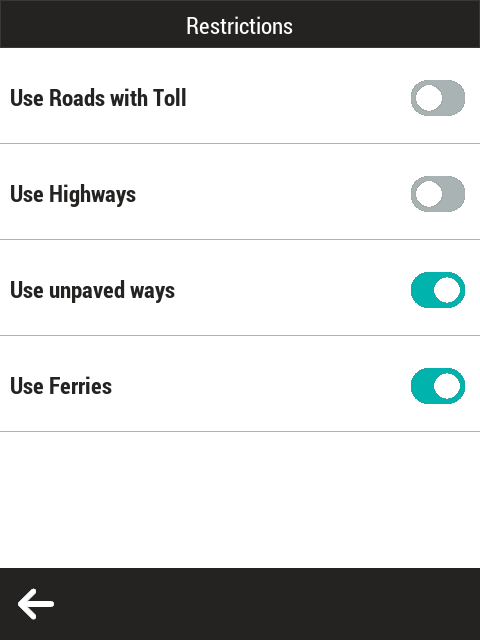
Task: Enable the Use Roads with Toll switch
Action: pyautogui.click(x=438, y=98)
